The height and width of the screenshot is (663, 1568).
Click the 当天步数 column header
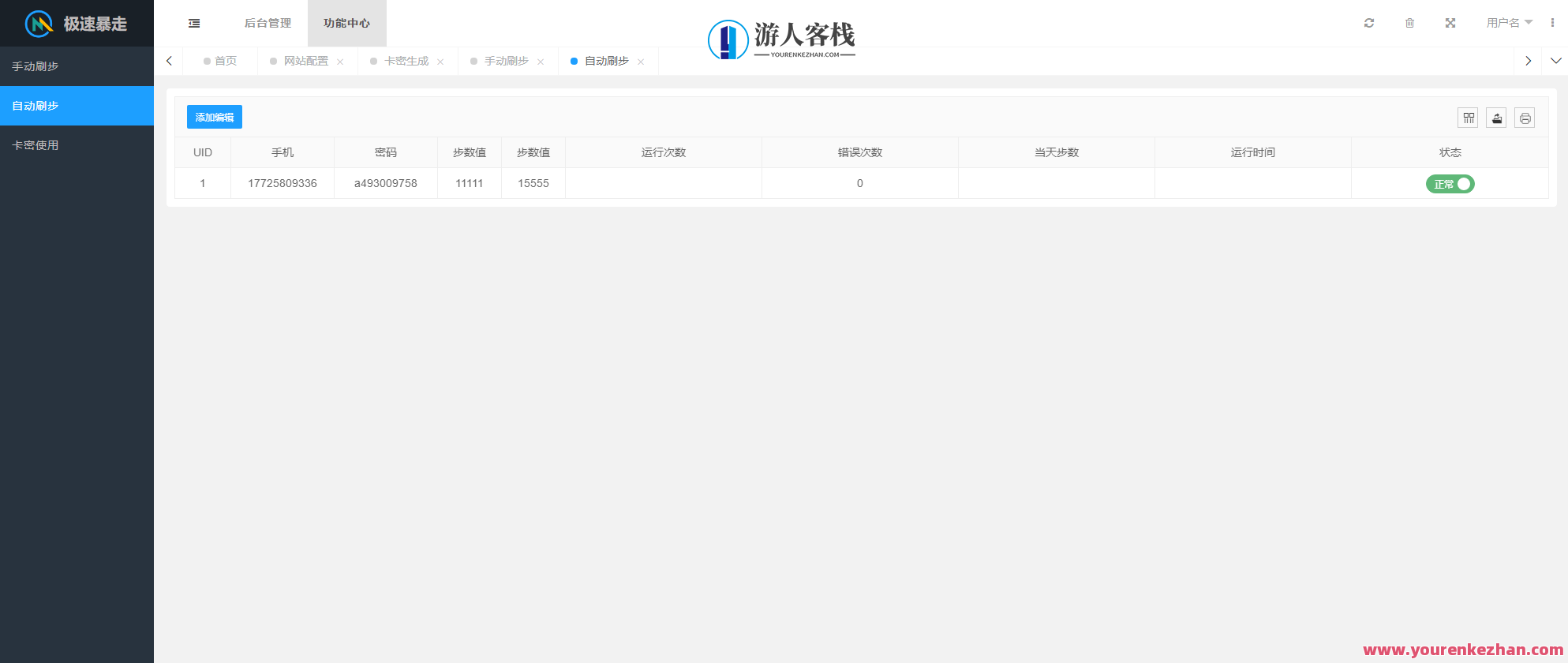[1057, 152]
